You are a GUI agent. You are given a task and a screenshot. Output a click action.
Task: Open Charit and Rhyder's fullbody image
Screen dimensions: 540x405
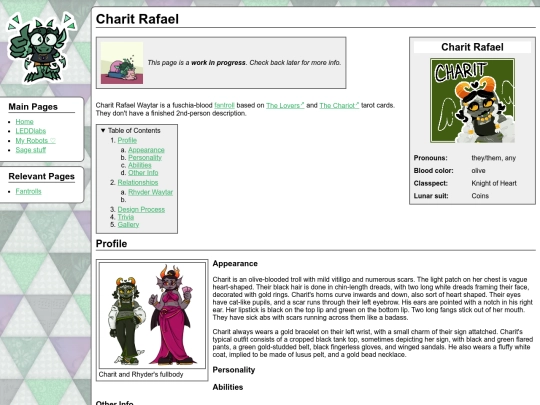coord(152,315)
